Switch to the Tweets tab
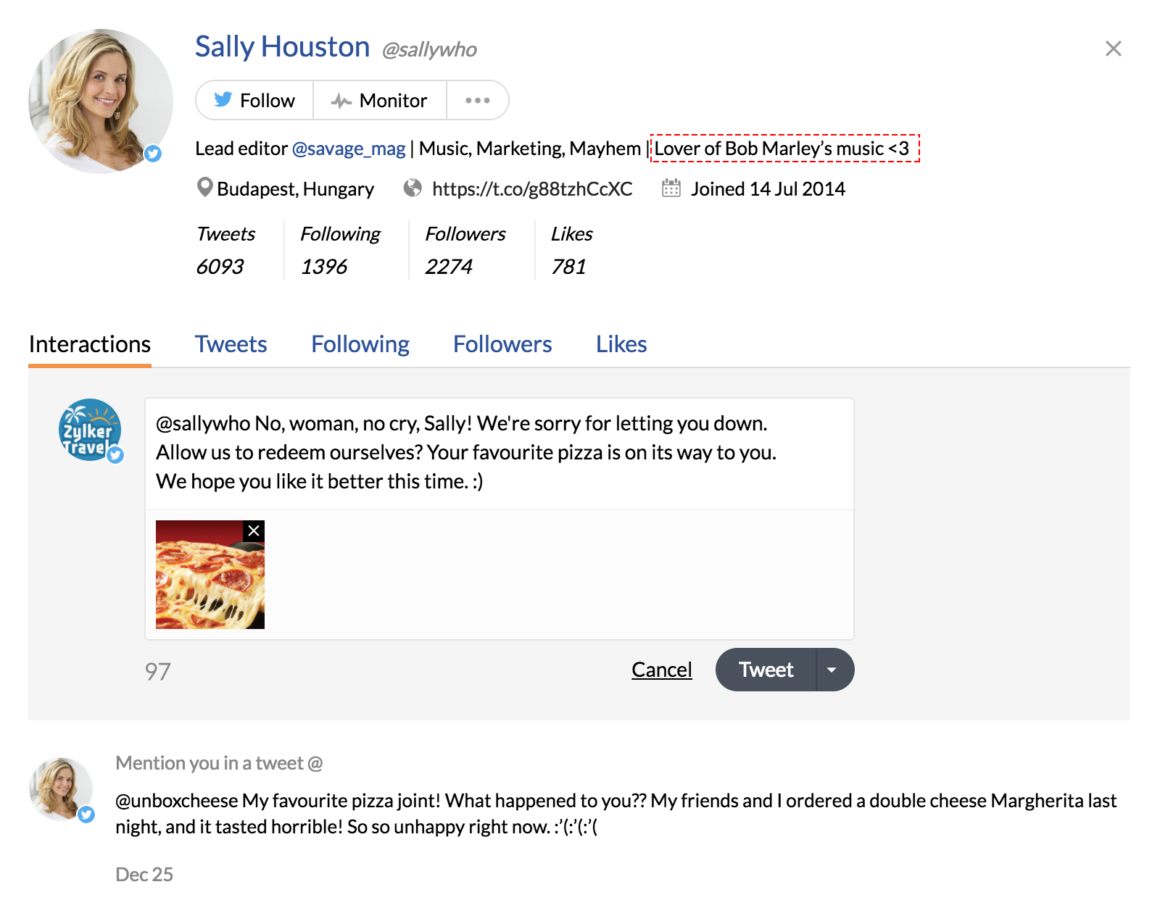1160x916 pixels. point(231,344)
